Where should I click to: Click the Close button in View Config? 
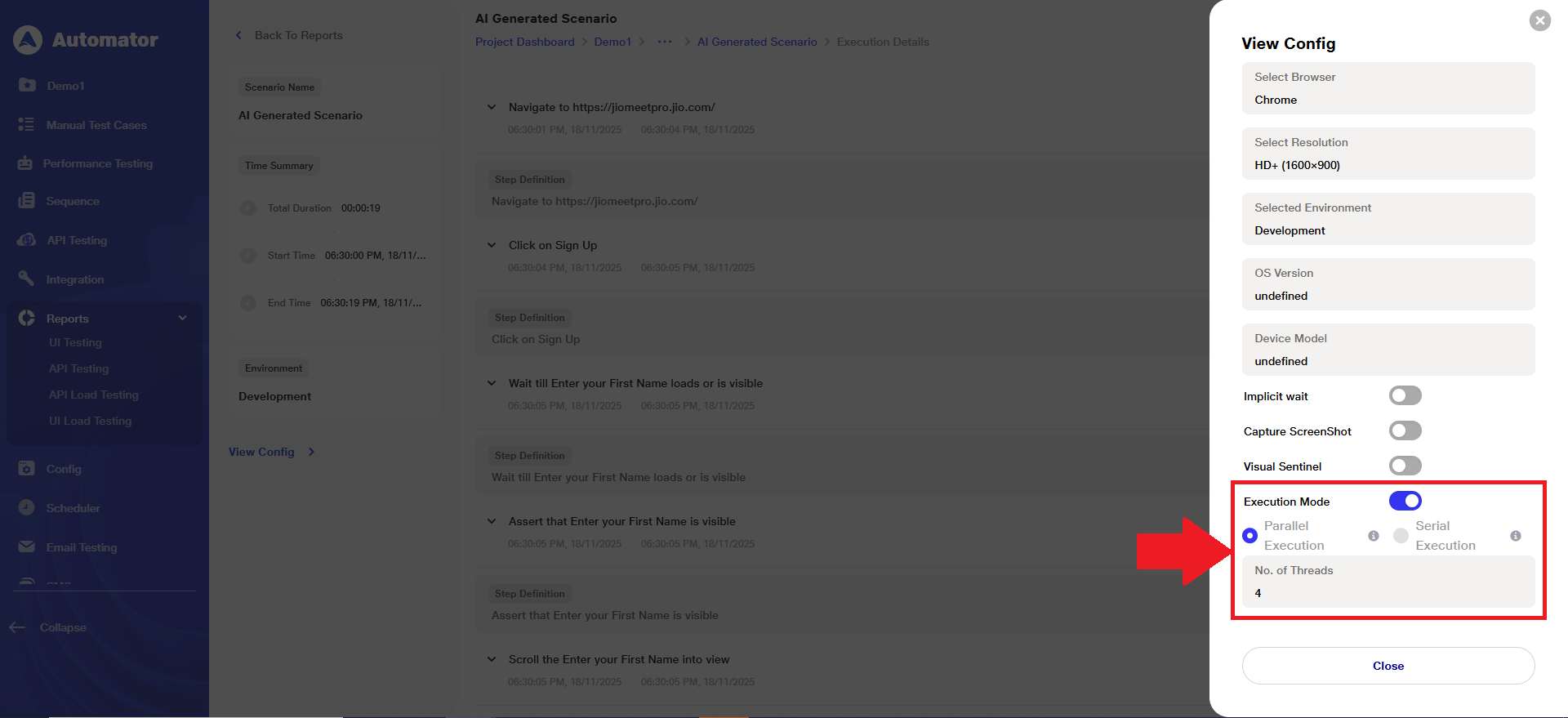click(x=1388, y=666)
